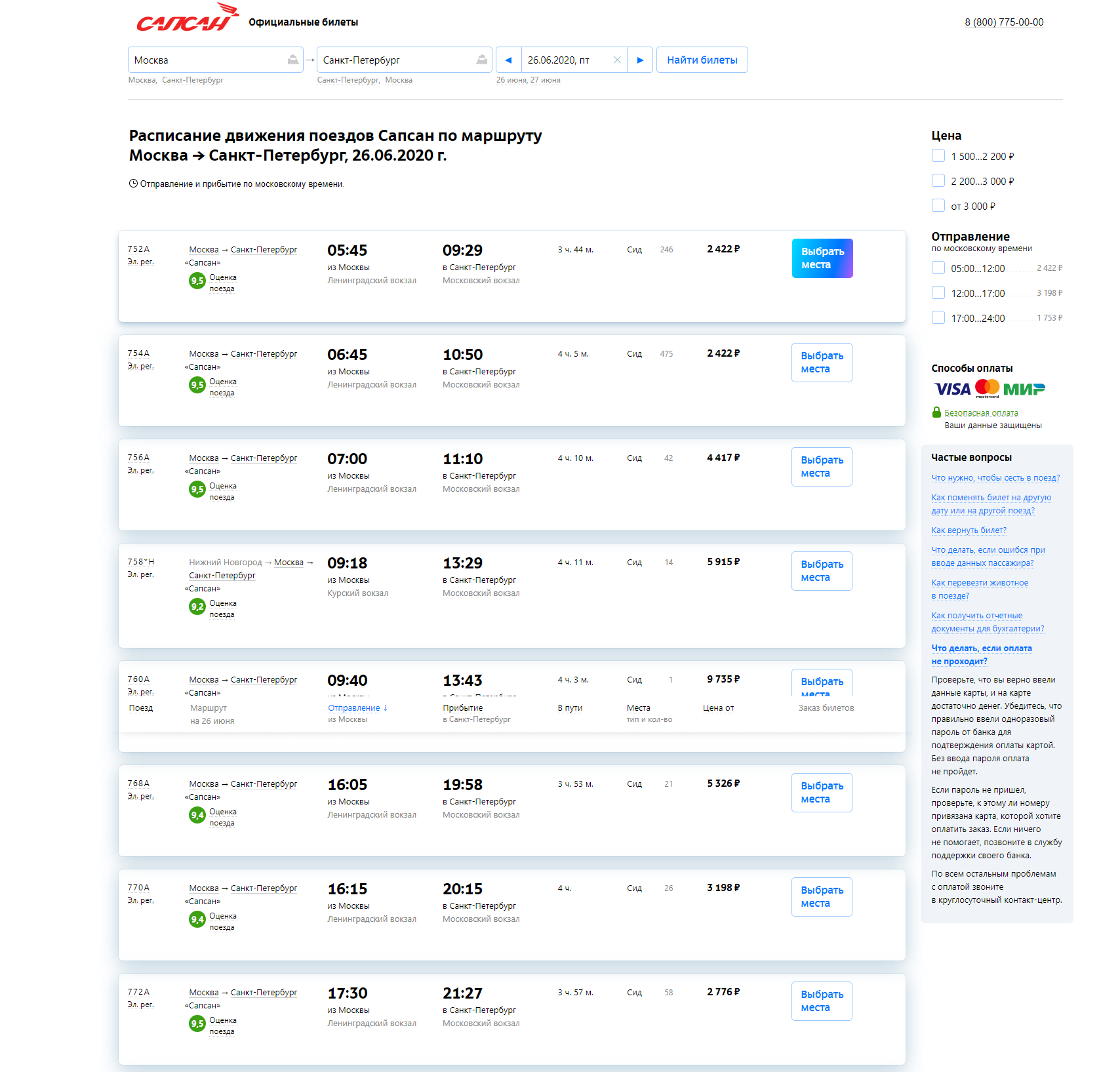Image resolution: width=1120 pixels, height=1072 pixels.
Task: Call phone number 8 (800) 775-00-00
Action: 1004,22
